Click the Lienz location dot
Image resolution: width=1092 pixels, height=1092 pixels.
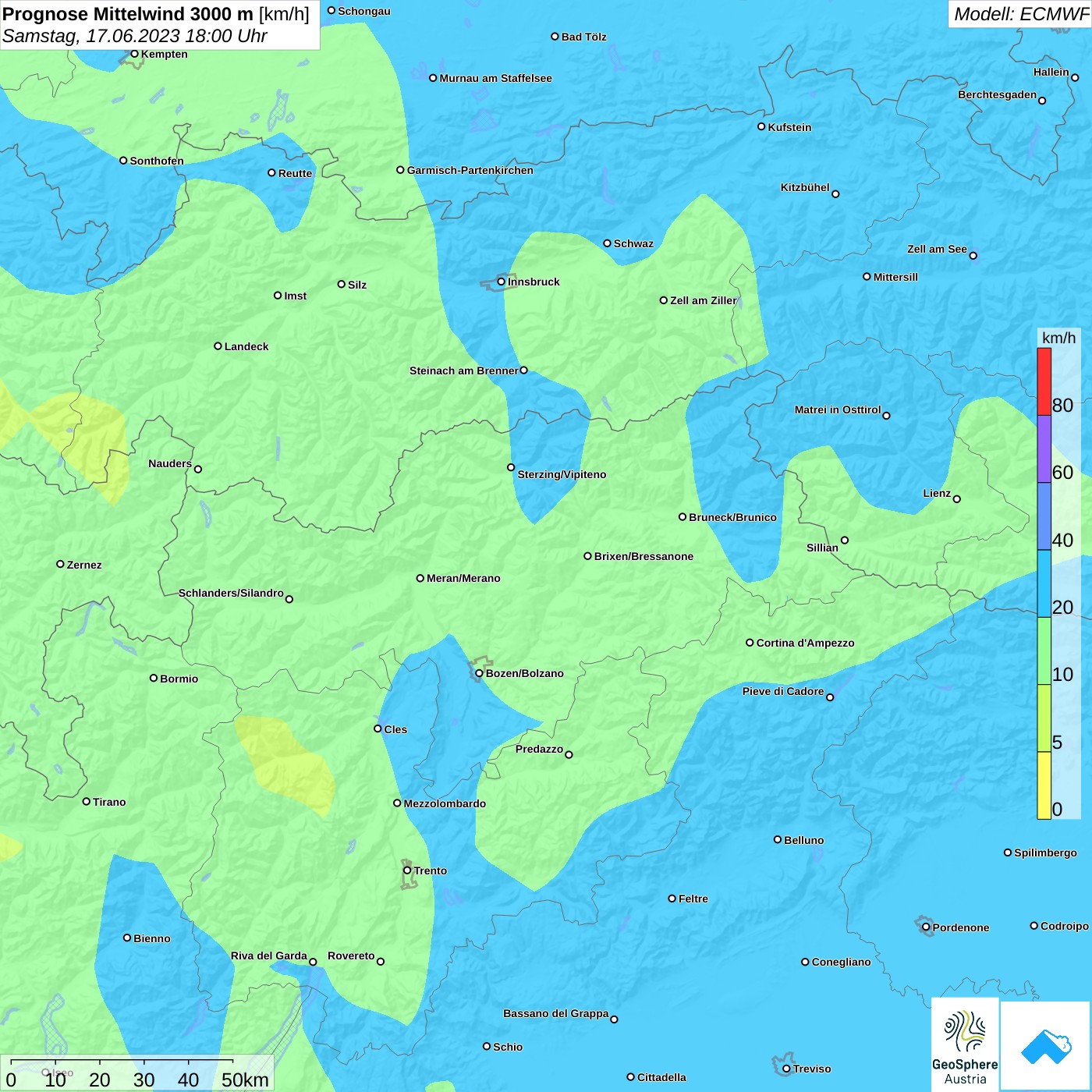click(957, 499)
